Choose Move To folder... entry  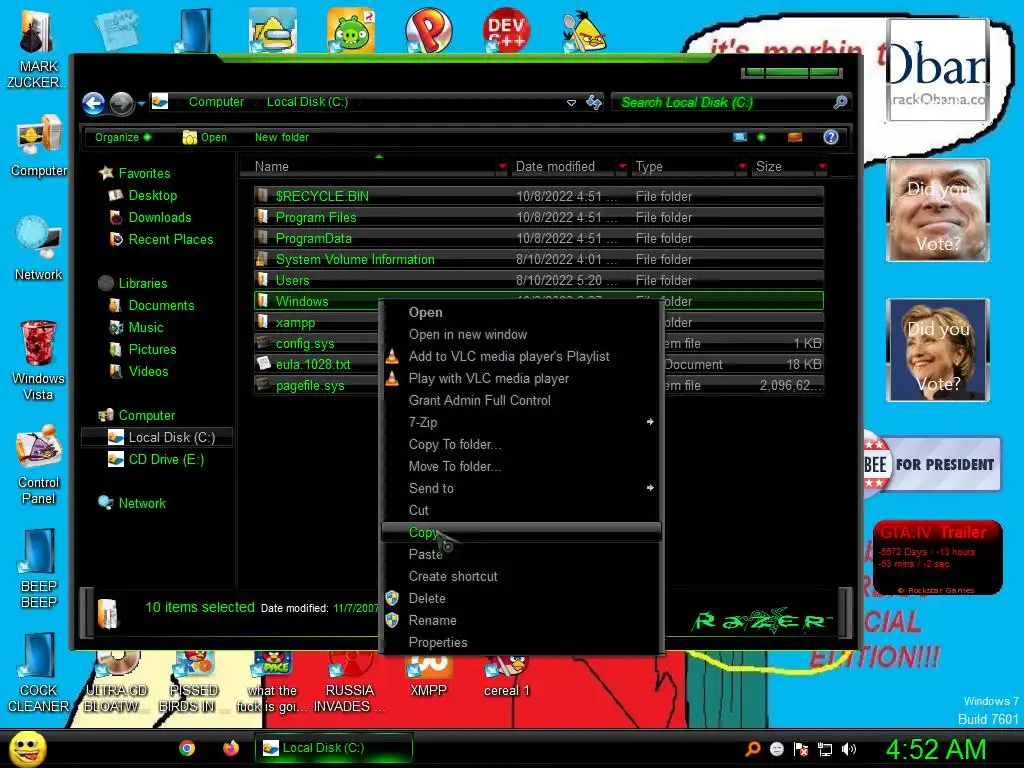(521, 466)
